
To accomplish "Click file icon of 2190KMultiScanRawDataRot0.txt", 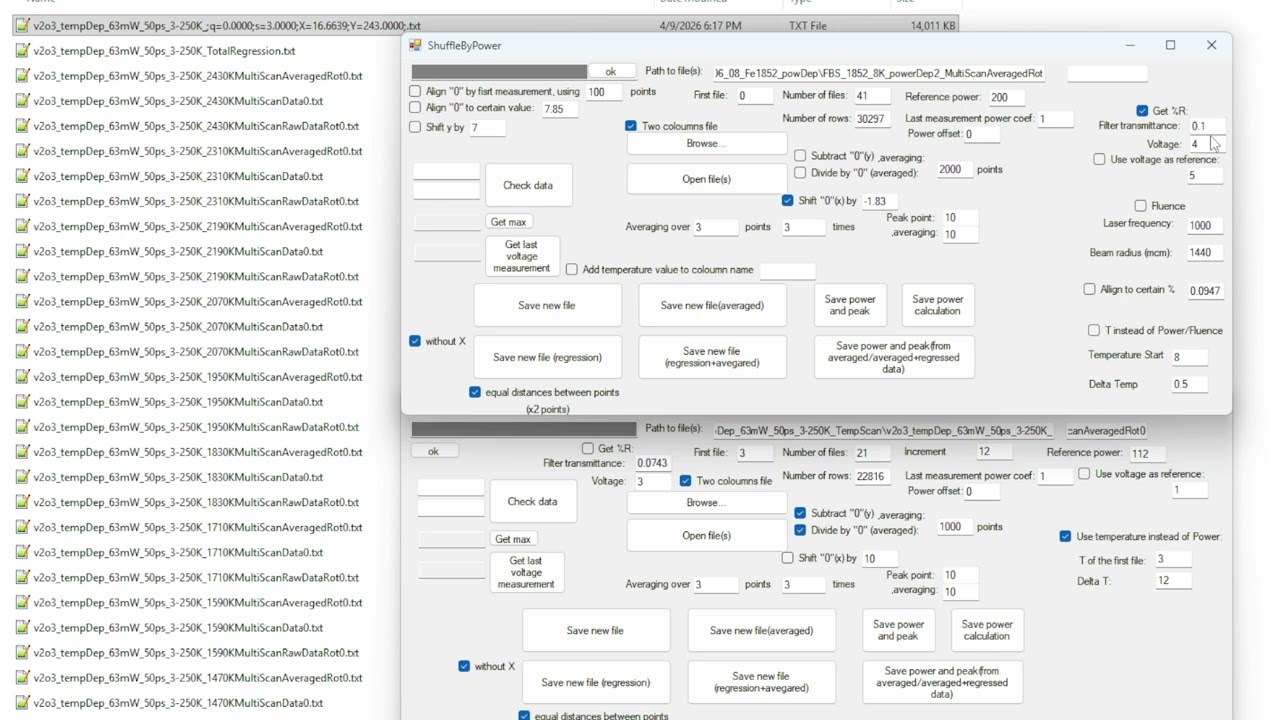I will click(x=22, y=276).
